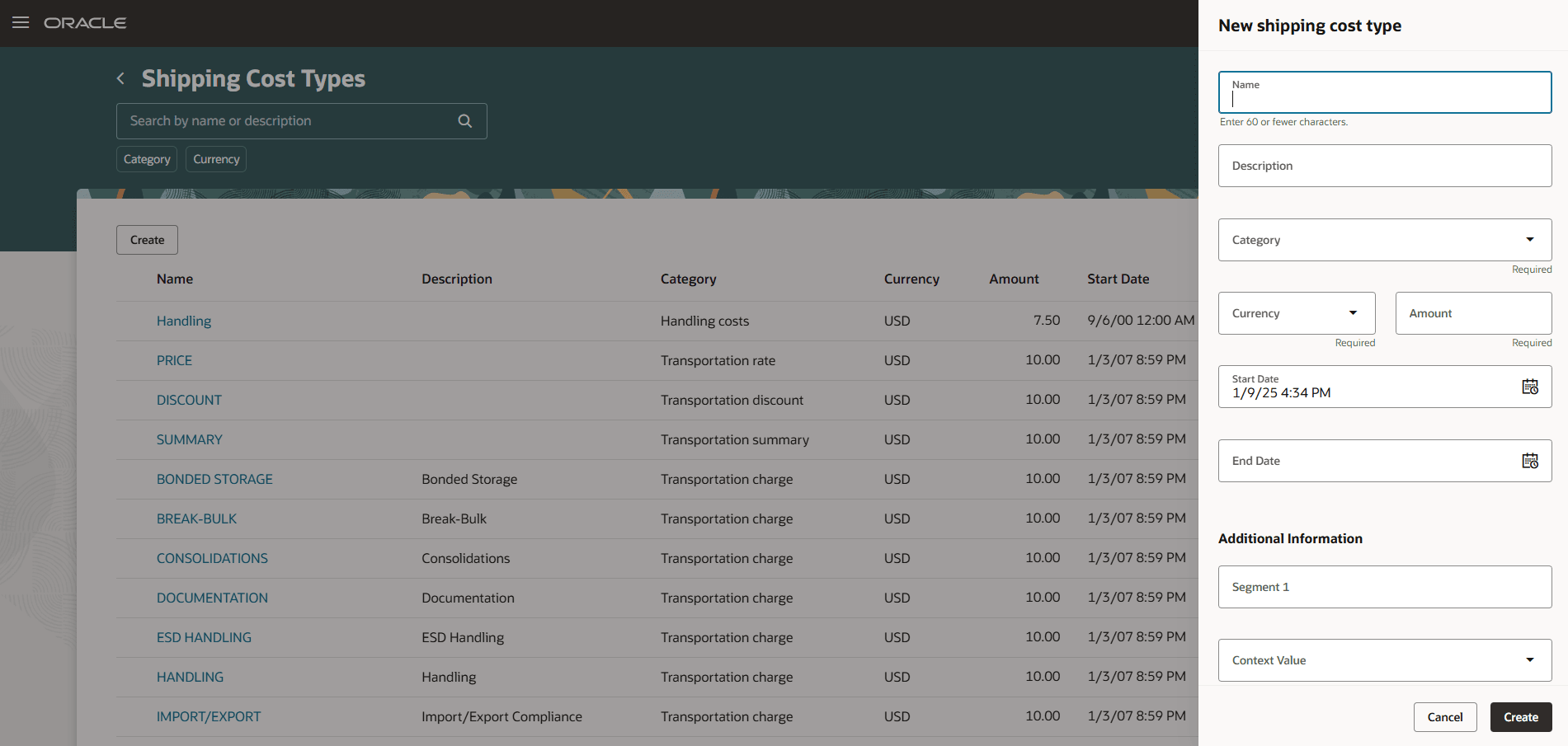Sort by the Amount column header
Screen dimensions: 1568x746
1014,279
